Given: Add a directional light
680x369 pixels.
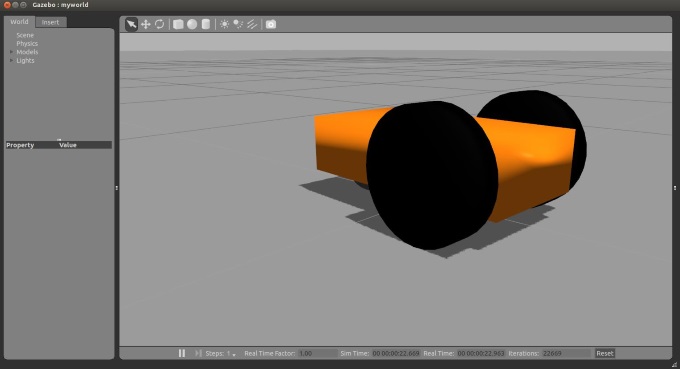Looking at the screenshot, I should 252,24.
